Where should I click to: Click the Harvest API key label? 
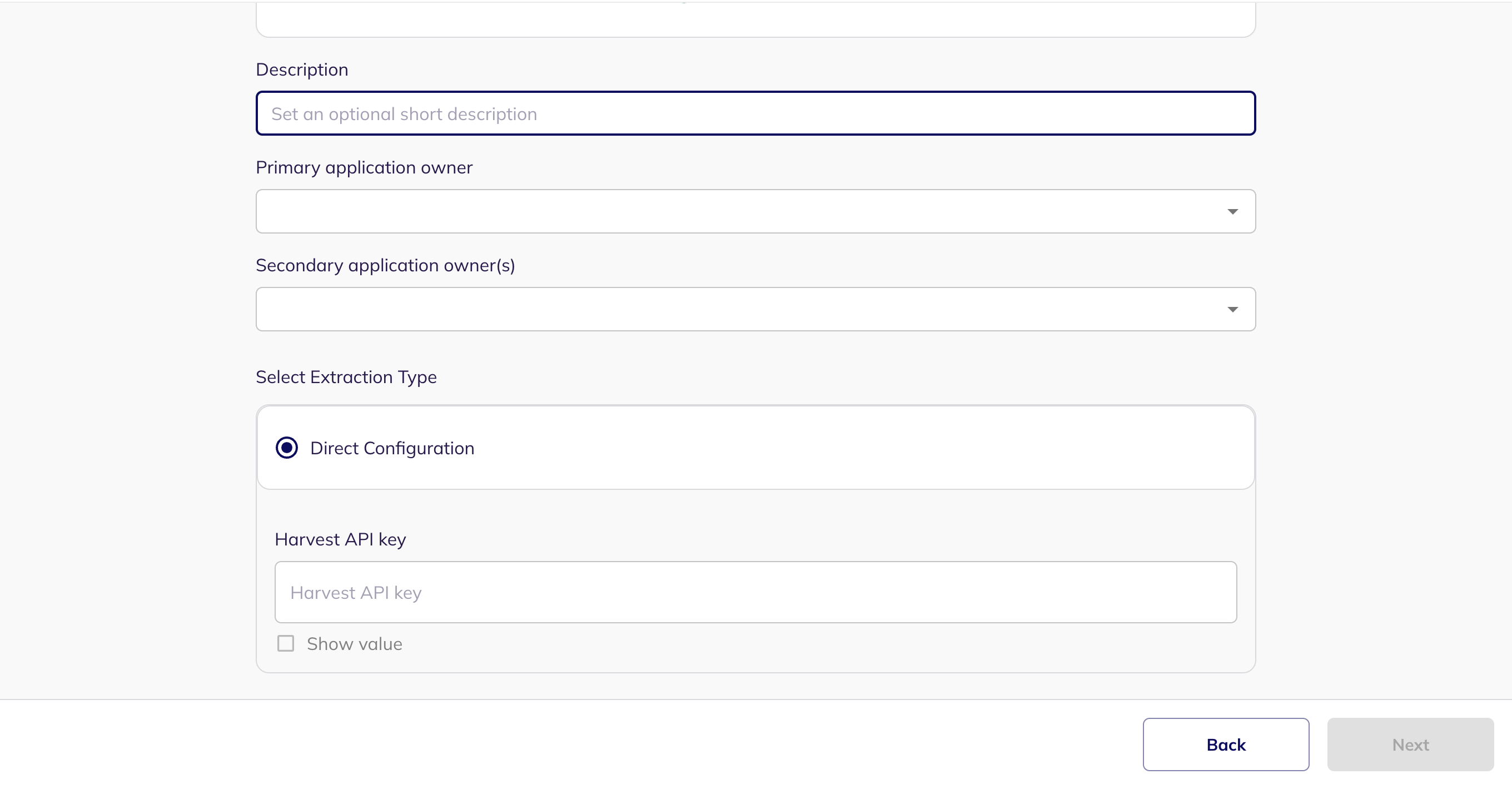click(340, 539)
